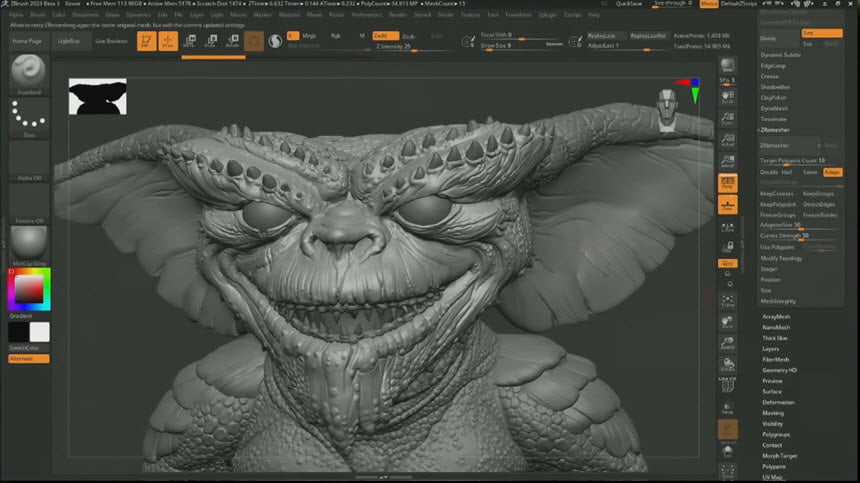The width and height of the screenshot is (860, 483).
Task: Click the Gizmo 3D icon
Action: pos(254,41)
